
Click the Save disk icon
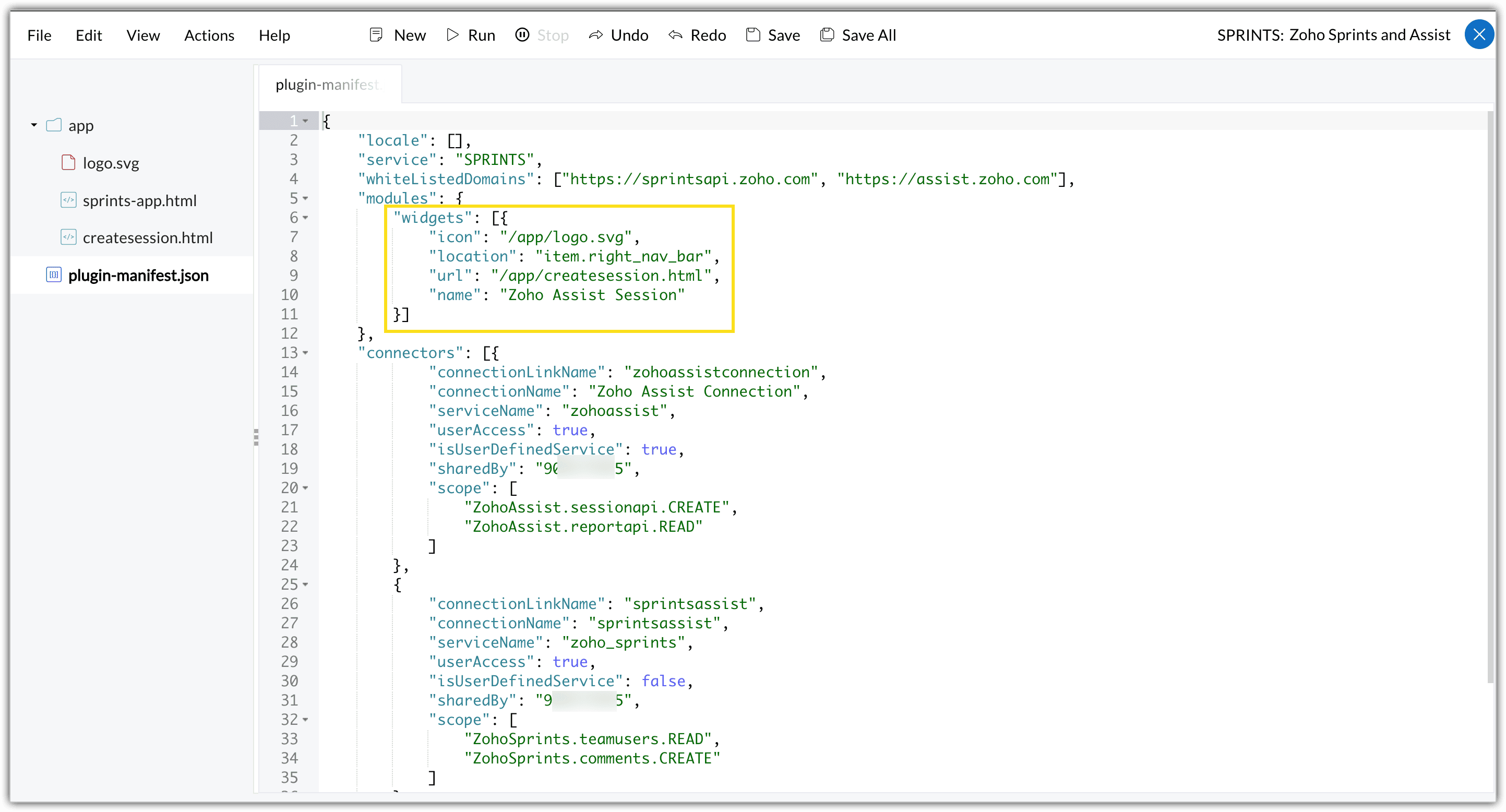click(753, 35)
